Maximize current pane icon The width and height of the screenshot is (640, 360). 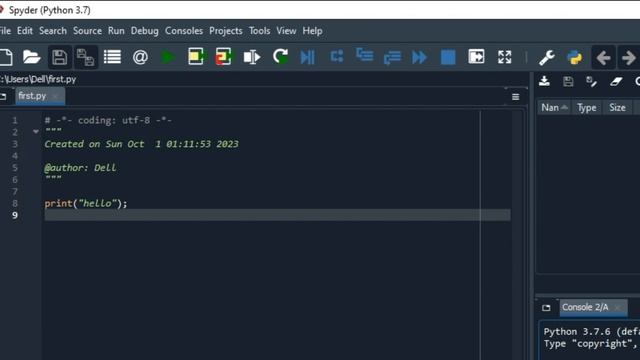tap(476, 57)
